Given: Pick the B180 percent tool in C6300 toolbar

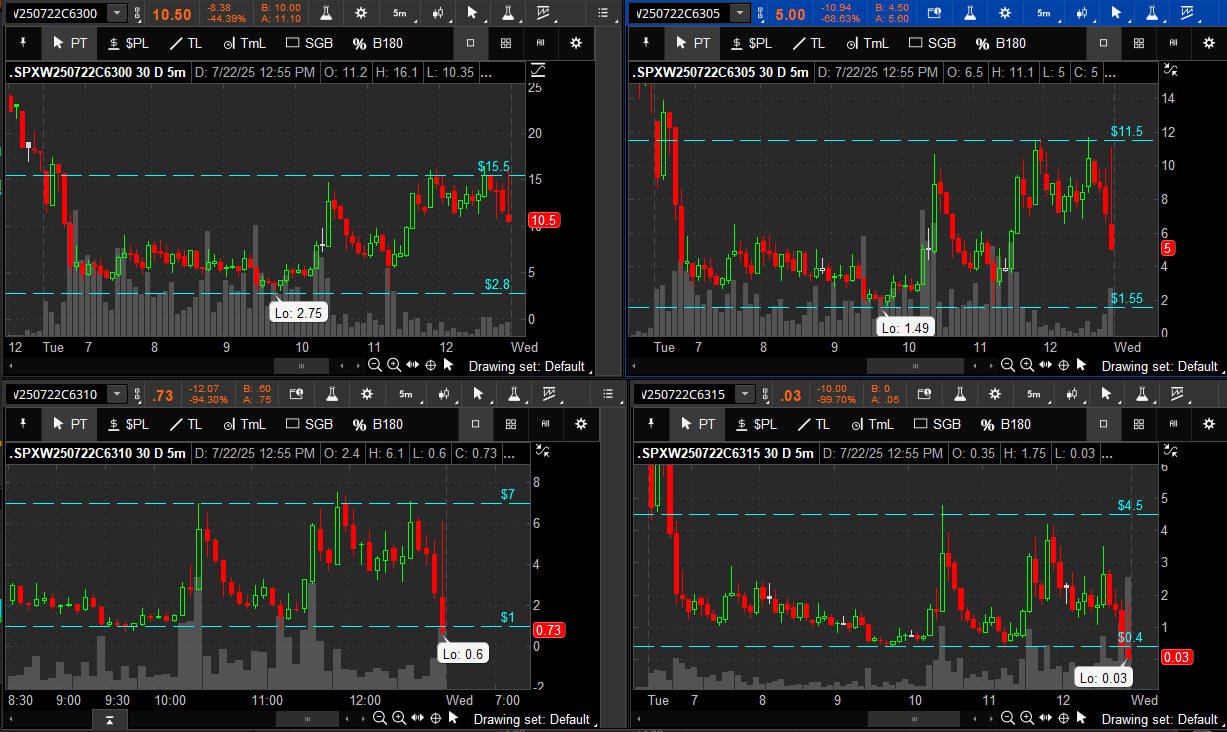Looking at the screenshot, I should click(375, 43).
